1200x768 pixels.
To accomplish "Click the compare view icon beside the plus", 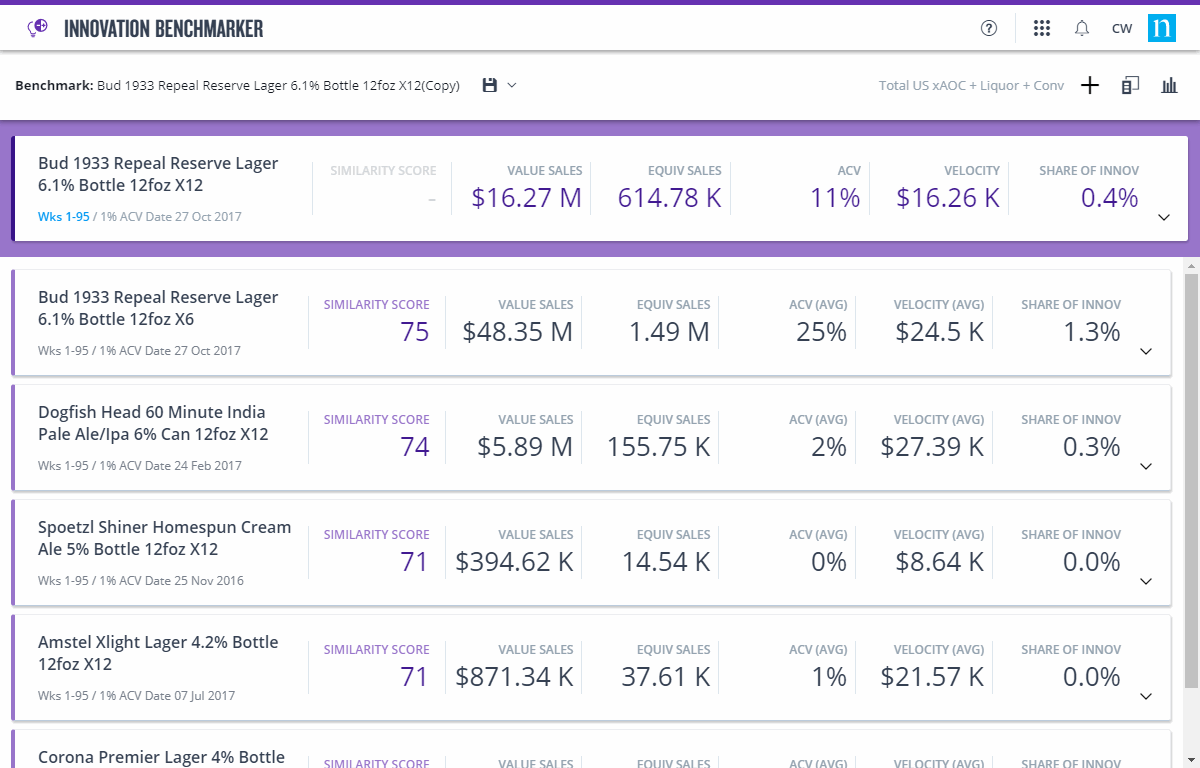I will click(1131, 85).
